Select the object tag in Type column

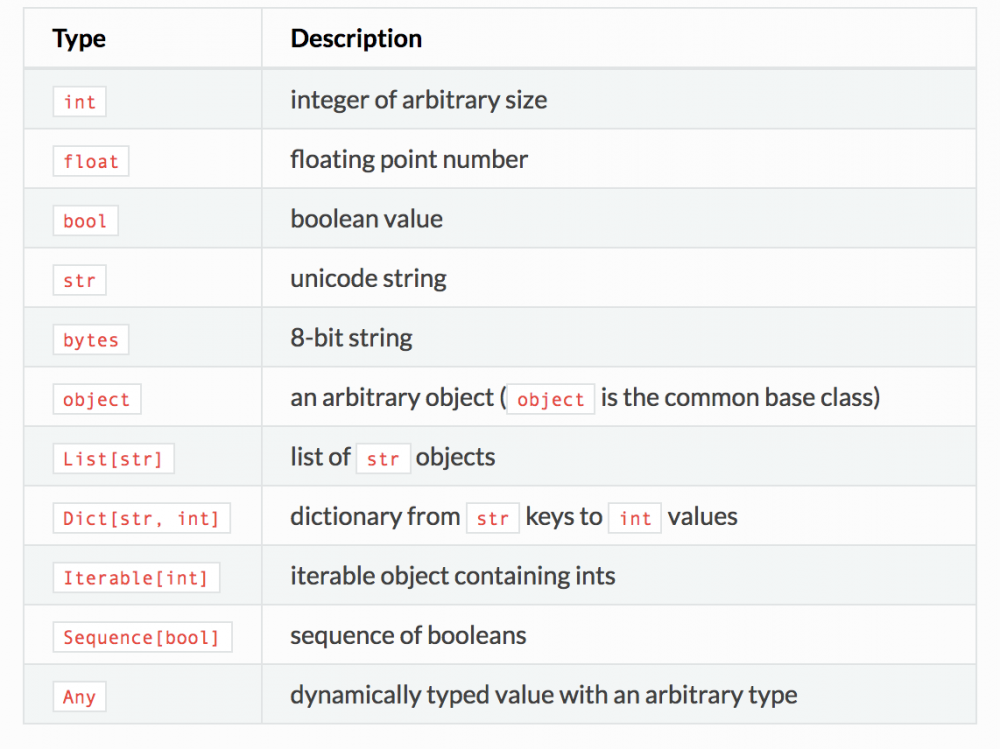pyautogui.click(x=96, y=399)
